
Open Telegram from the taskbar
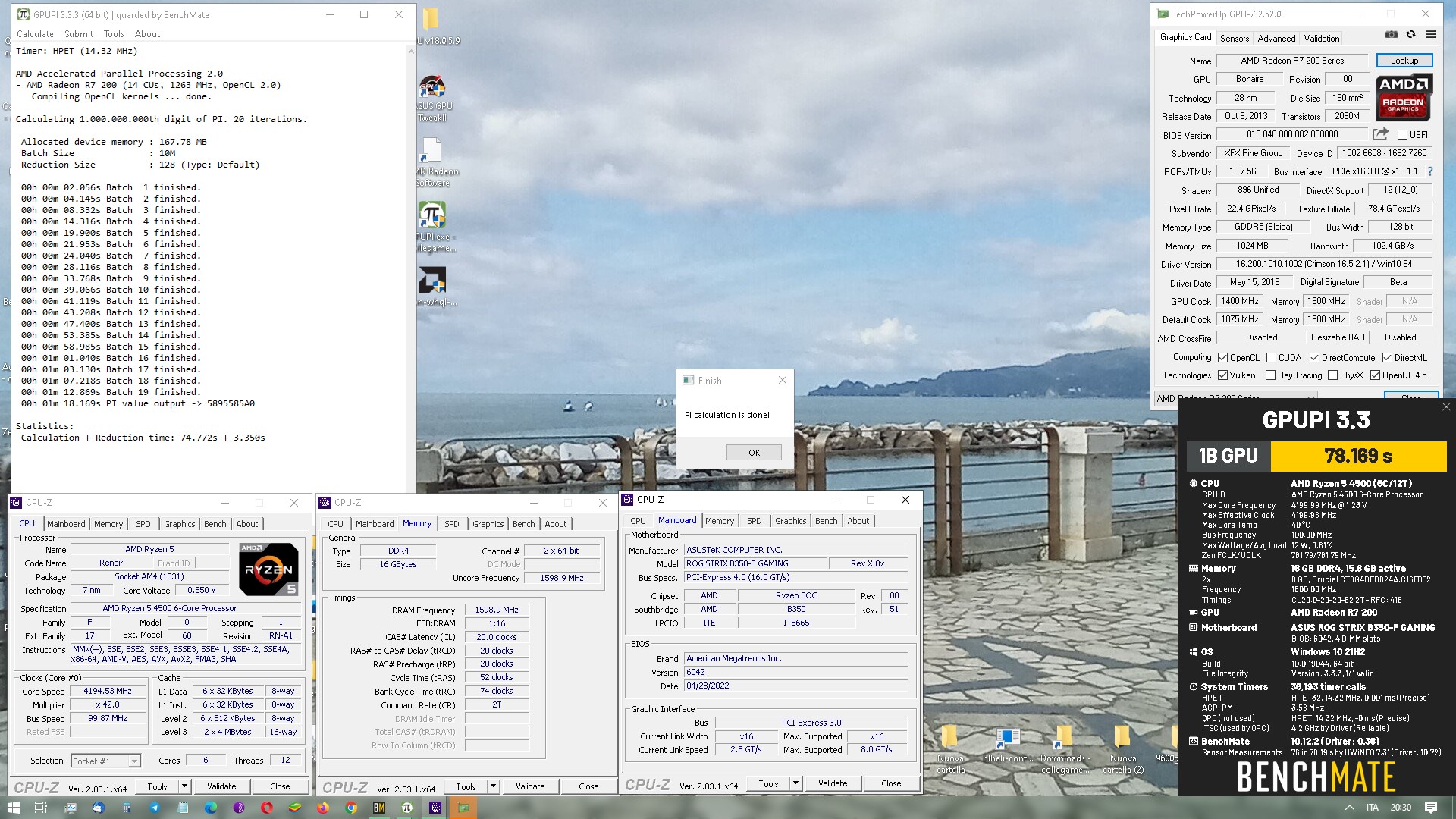155,808
